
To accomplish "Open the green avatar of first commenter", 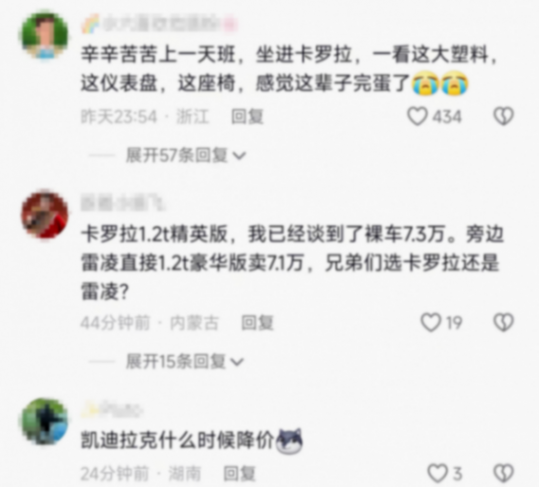I will tap(45, 35).
